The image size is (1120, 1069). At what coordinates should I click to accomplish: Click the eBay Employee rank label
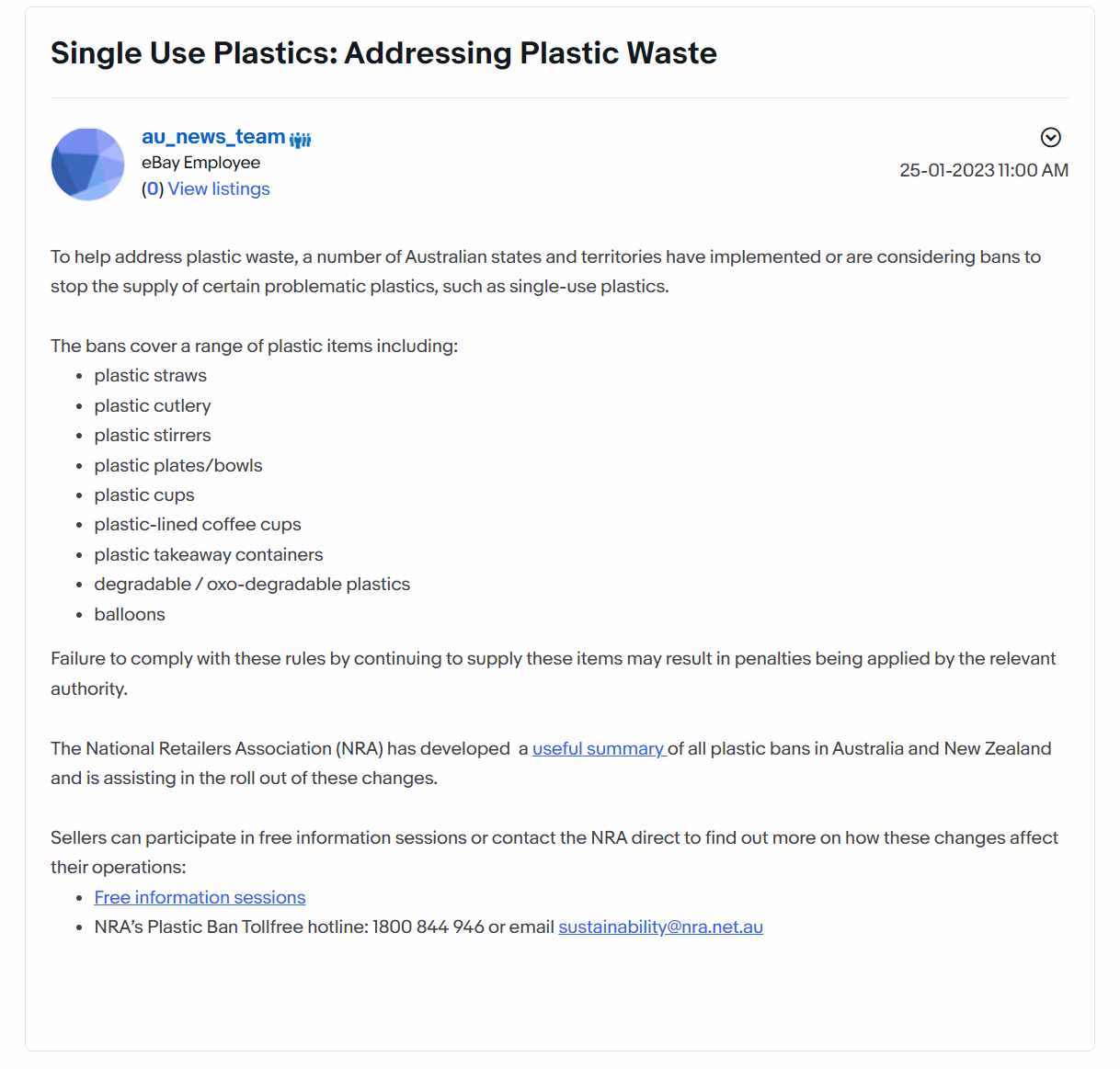(x=200, y=163)
